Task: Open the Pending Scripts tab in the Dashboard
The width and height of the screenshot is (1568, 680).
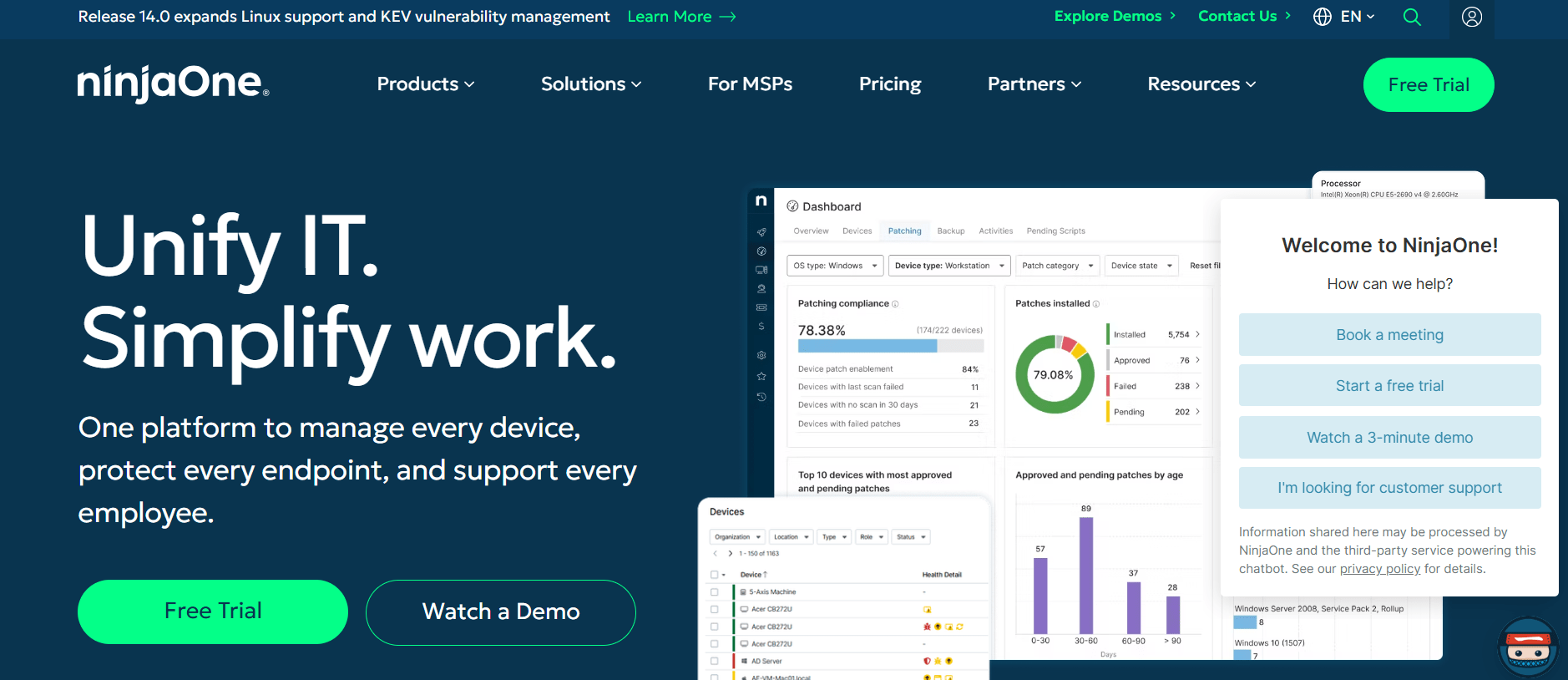Action: tap(1055, 231)
